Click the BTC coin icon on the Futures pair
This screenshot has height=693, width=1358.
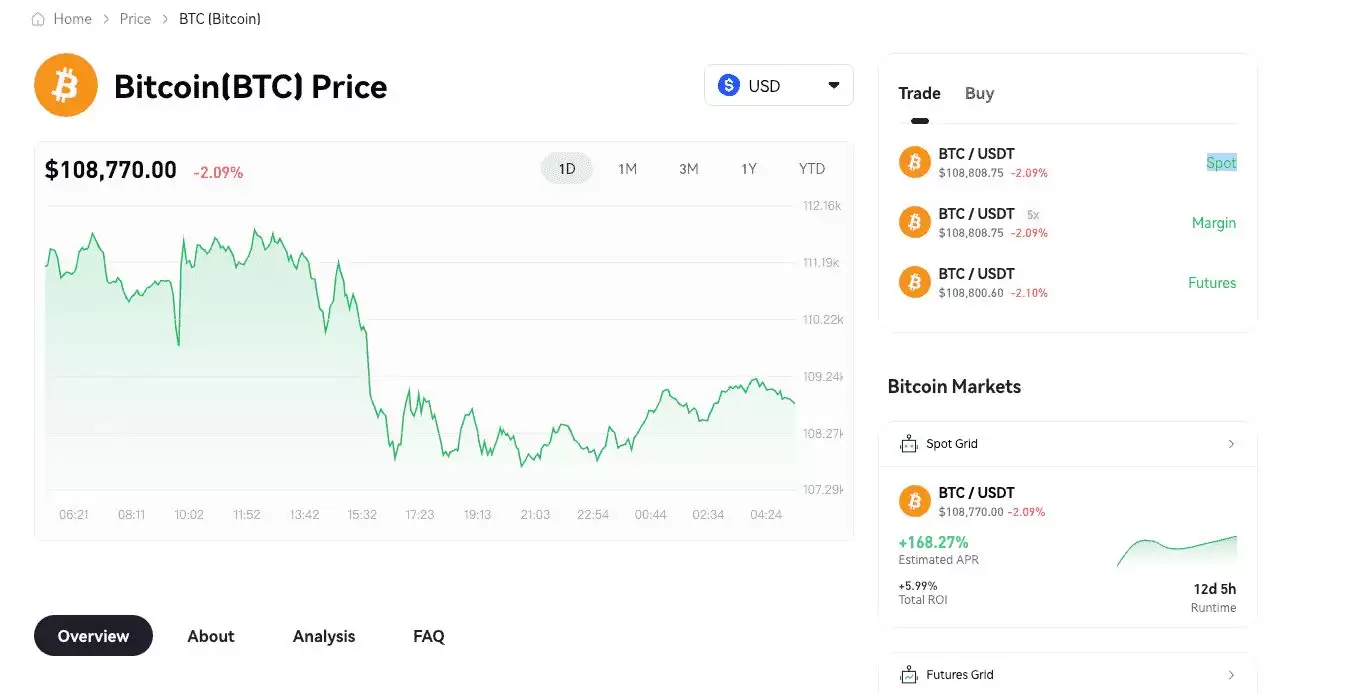(x=914, y=281)
